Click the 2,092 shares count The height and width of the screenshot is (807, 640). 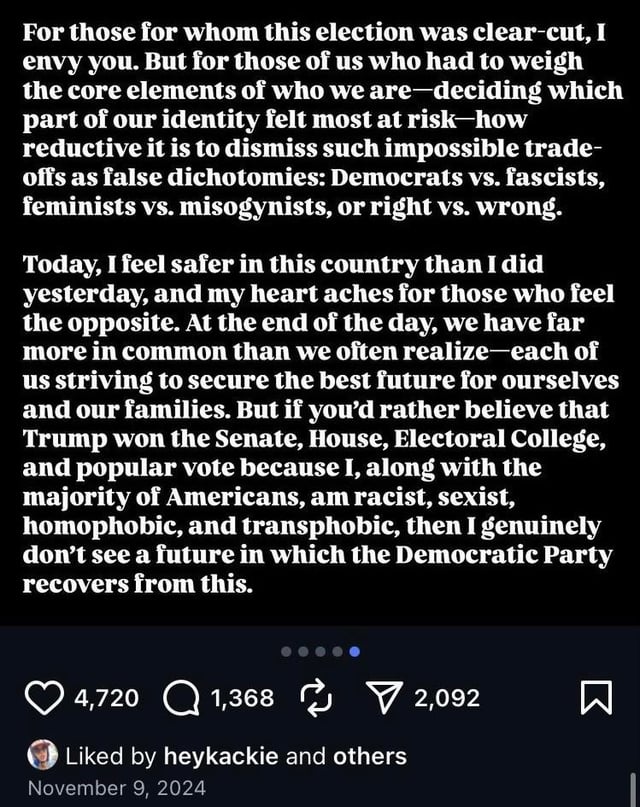(x=449, y=698)
